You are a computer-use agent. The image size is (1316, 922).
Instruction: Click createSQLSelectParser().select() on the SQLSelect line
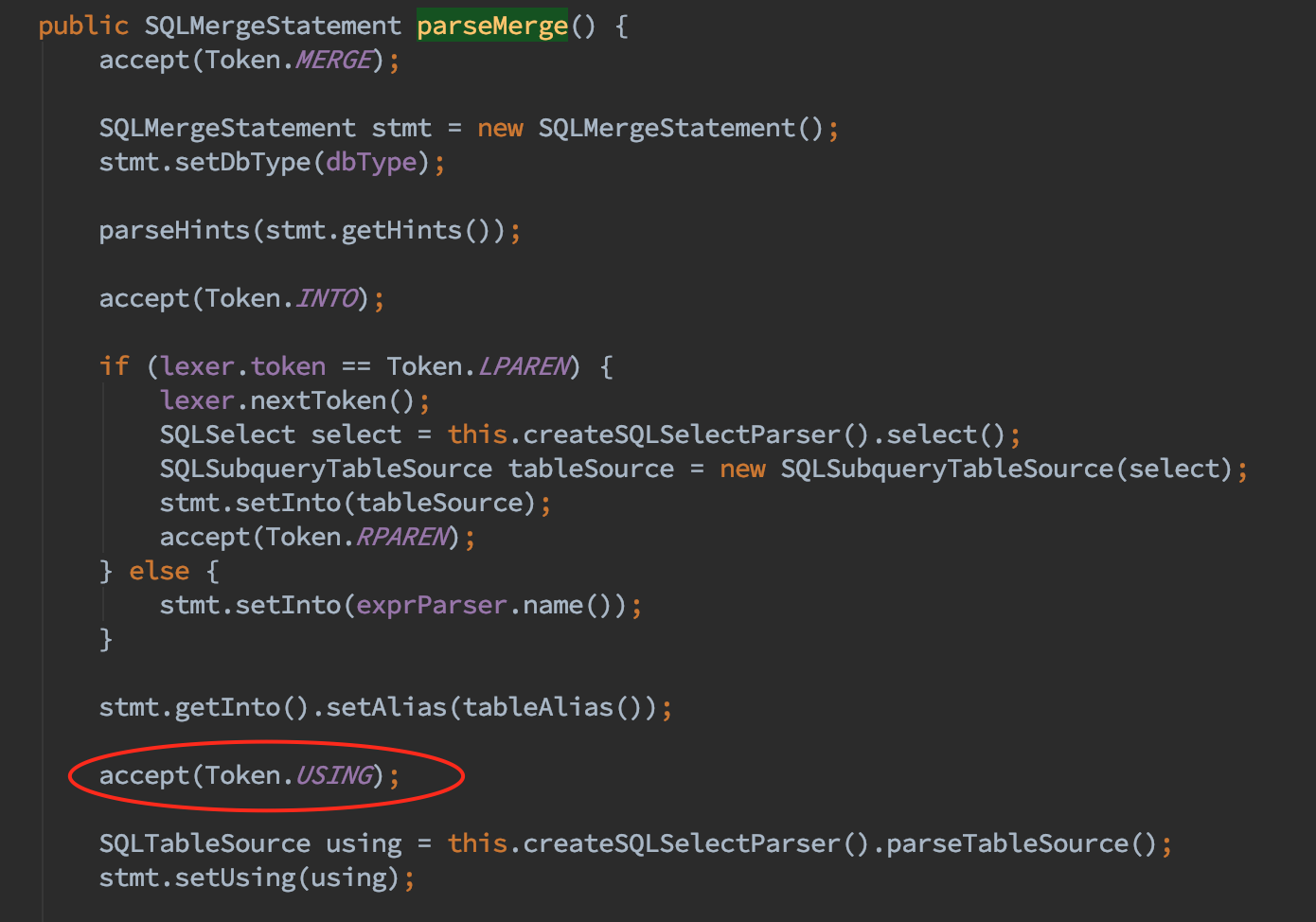(765, 435)
